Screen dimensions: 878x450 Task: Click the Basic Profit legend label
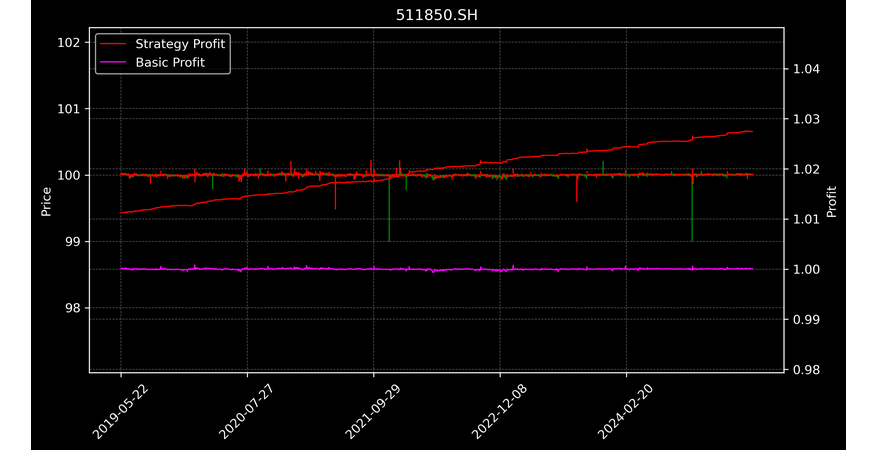pyautogui.click(x=170, y=62)
